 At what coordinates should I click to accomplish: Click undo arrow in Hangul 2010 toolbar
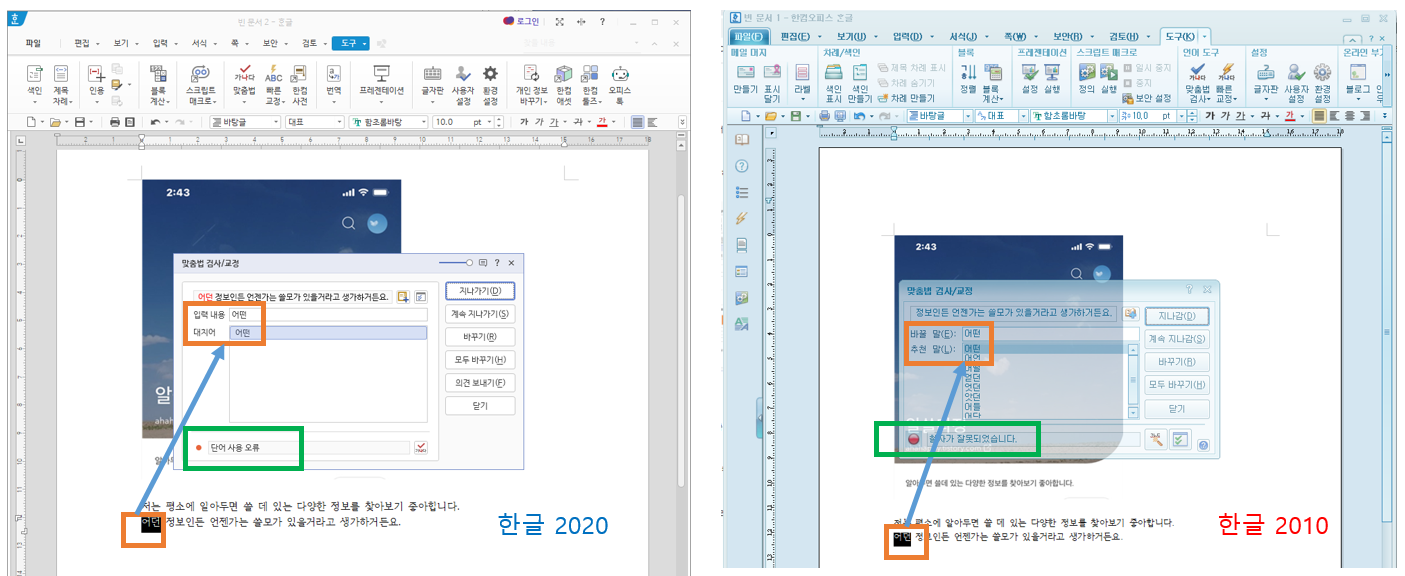(859, 116)
